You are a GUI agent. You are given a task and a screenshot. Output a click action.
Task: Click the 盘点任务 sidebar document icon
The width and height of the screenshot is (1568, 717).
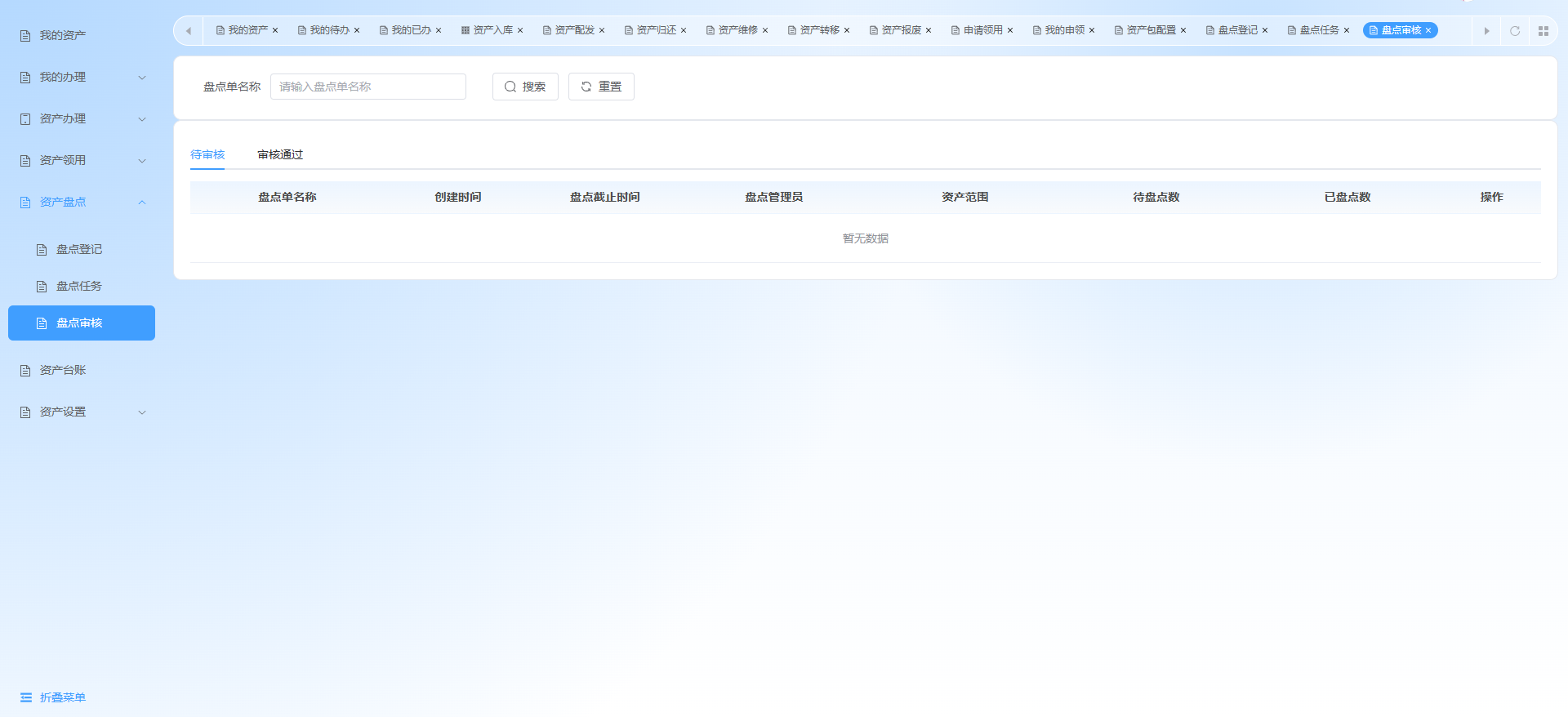click(42, 287)
